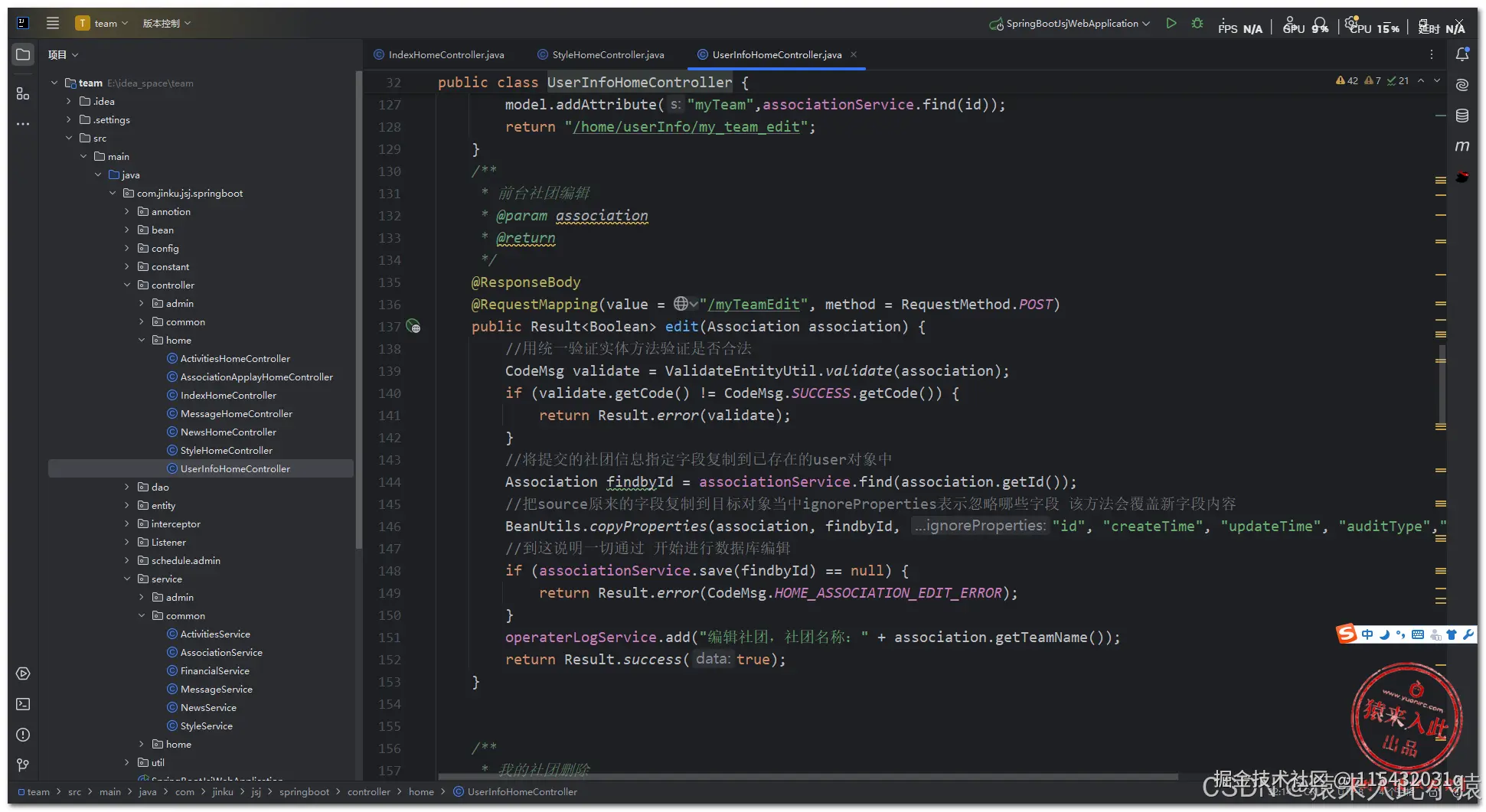Toggle Sogou Chinese/English input mode
Image resolution: width=1486 pixels, height=812 pixels.
[x=1367, y=634]
